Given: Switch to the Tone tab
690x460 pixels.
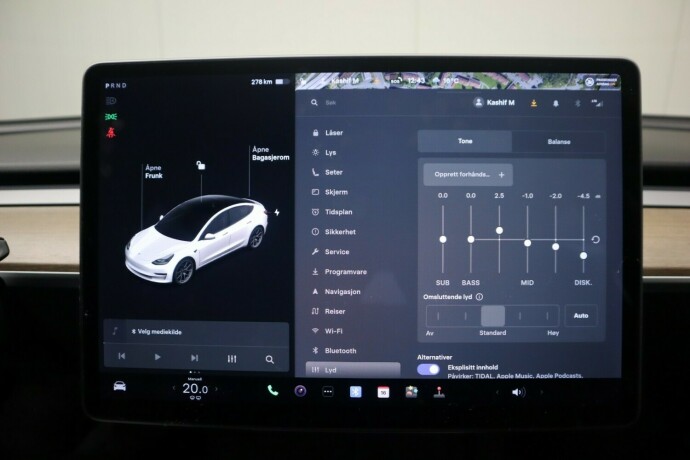Looking at the screenshot, I should point(465,141).
